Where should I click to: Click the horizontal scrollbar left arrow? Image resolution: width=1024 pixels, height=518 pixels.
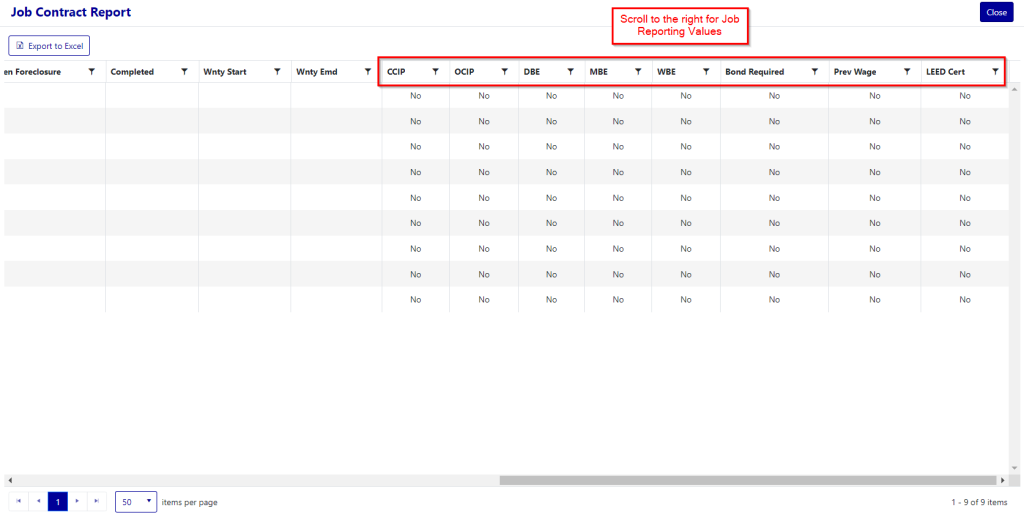pyautogui.click(x=9, y=480)
